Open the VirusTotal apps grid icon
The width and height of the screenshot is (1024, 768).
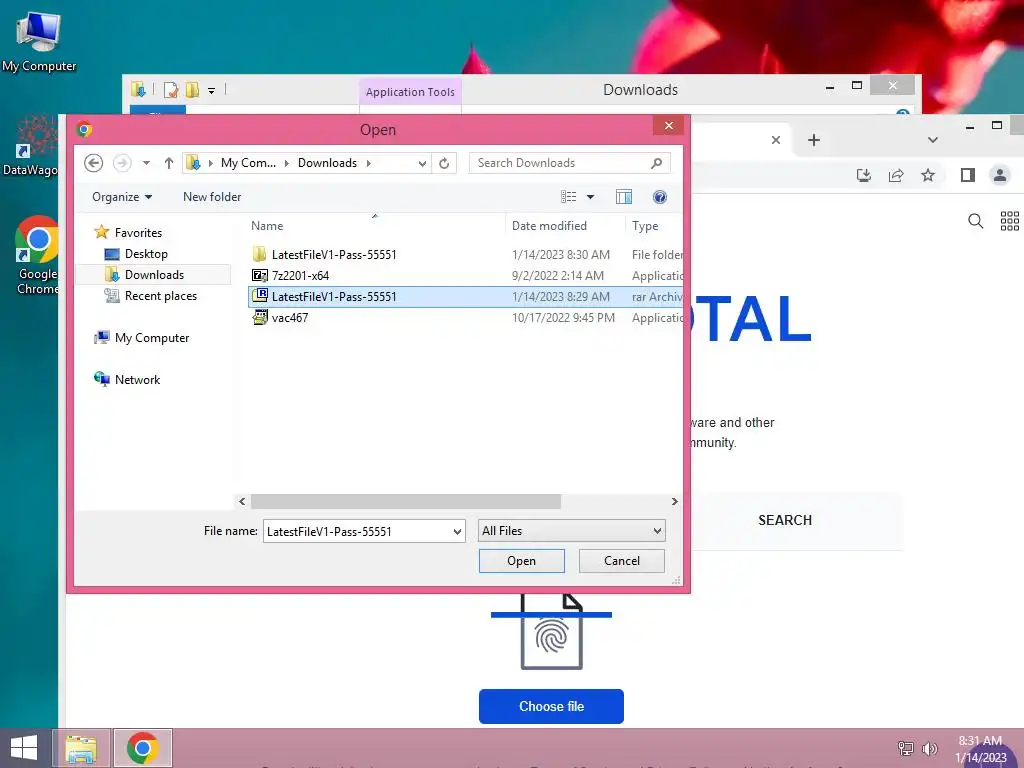(x=1010, y=221)
